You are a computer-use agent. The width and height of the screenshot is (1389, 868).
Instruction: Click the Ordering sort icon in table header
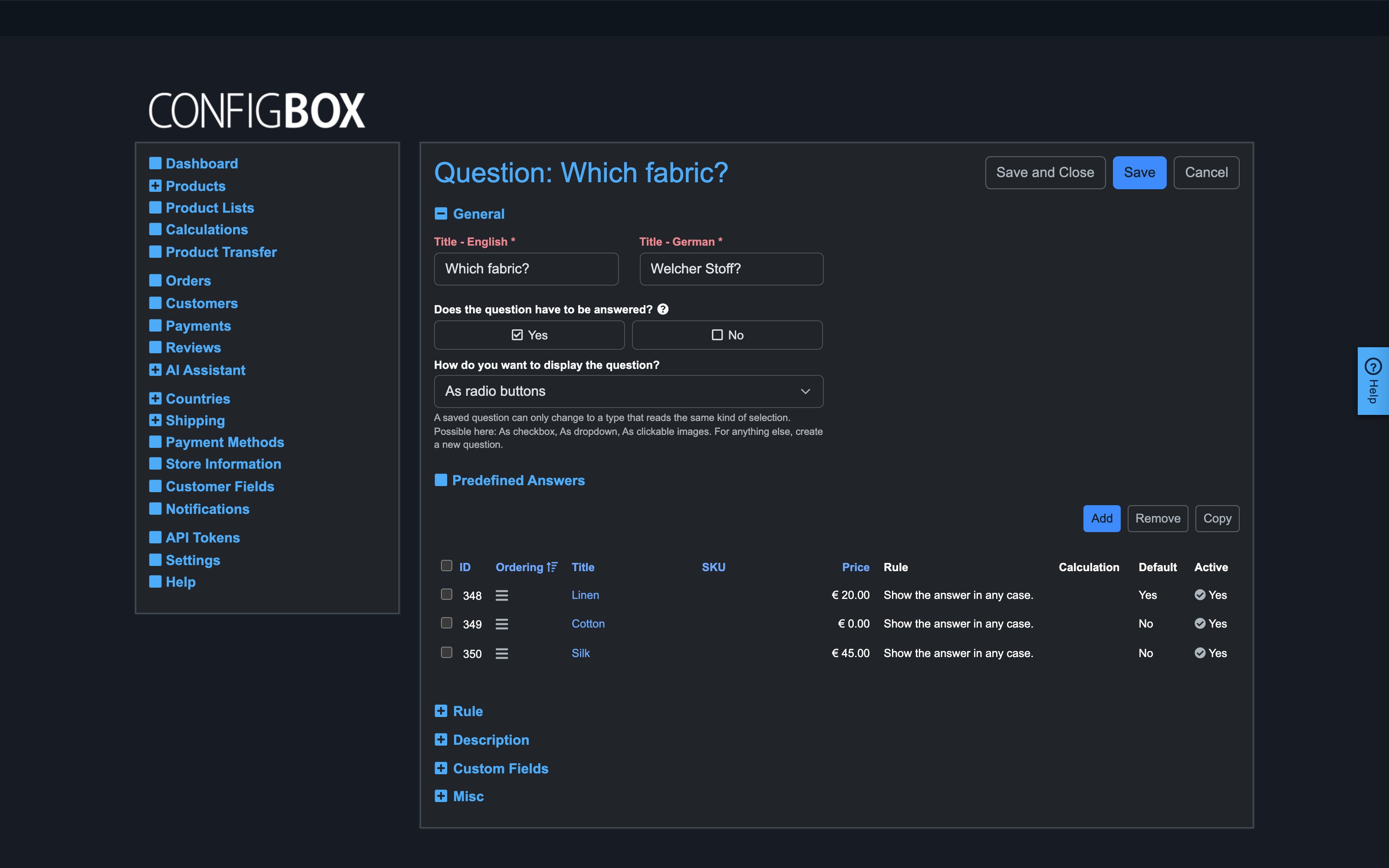point(552,567)
